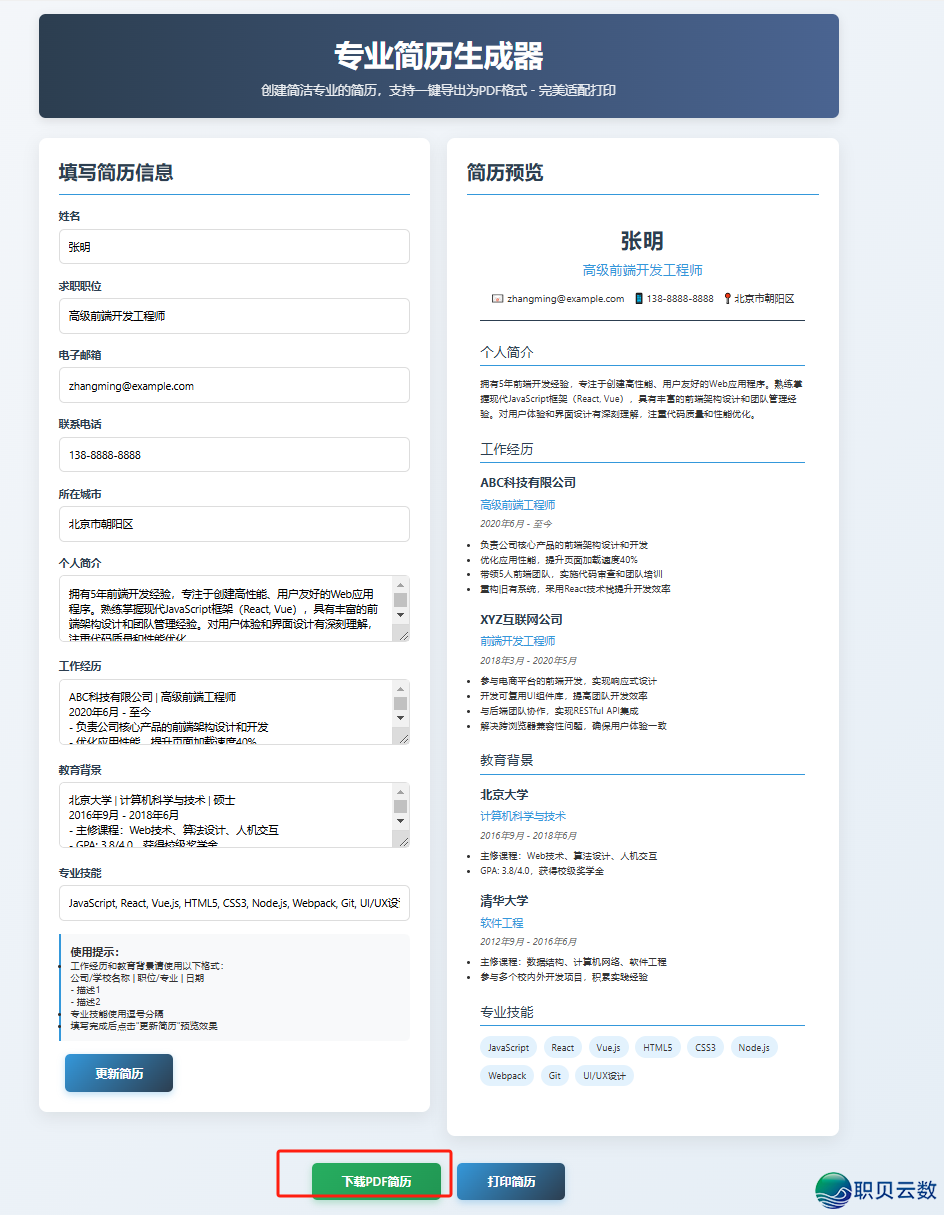This screenshot has height=1215, width=944.
Task: Click the date 2012年9月 - 2016年6月
Action: 529,941
